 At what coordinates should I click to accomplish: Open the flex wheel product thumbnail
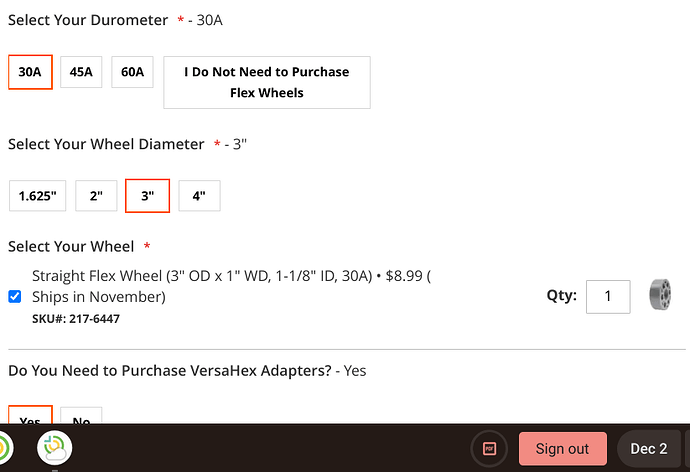click(660, 295)
